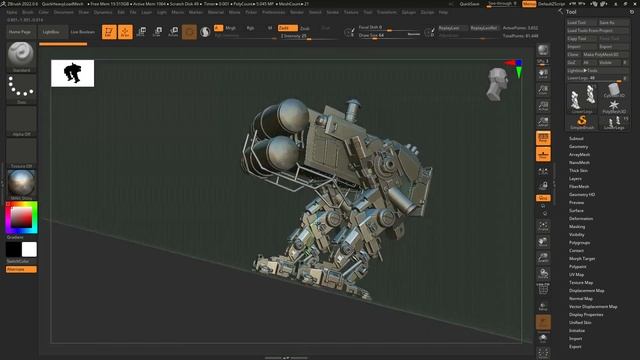Toggle Edit mode button
The width and height of the screenshot is (640, 360).
(x=109, y=32)
